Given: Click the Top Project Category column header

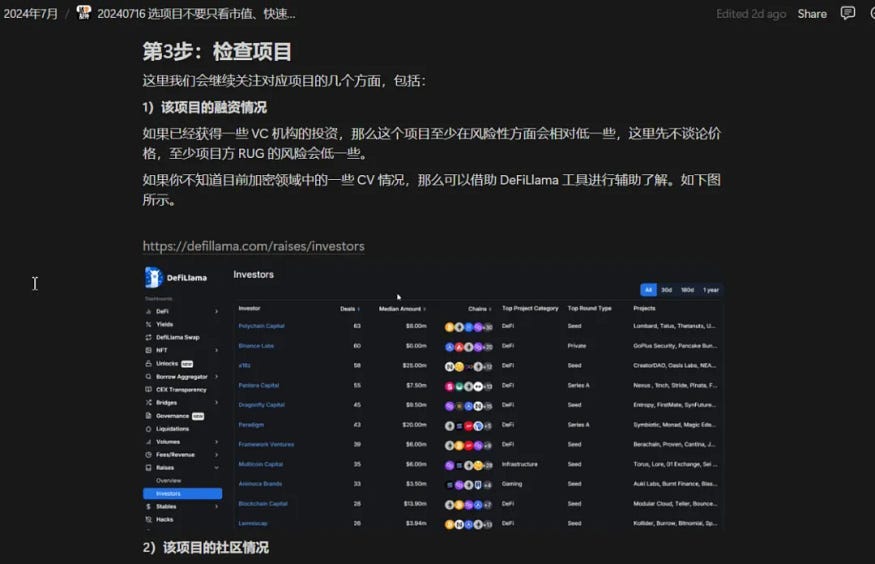Looking at the screenshot, I should [x=530, y=308].
